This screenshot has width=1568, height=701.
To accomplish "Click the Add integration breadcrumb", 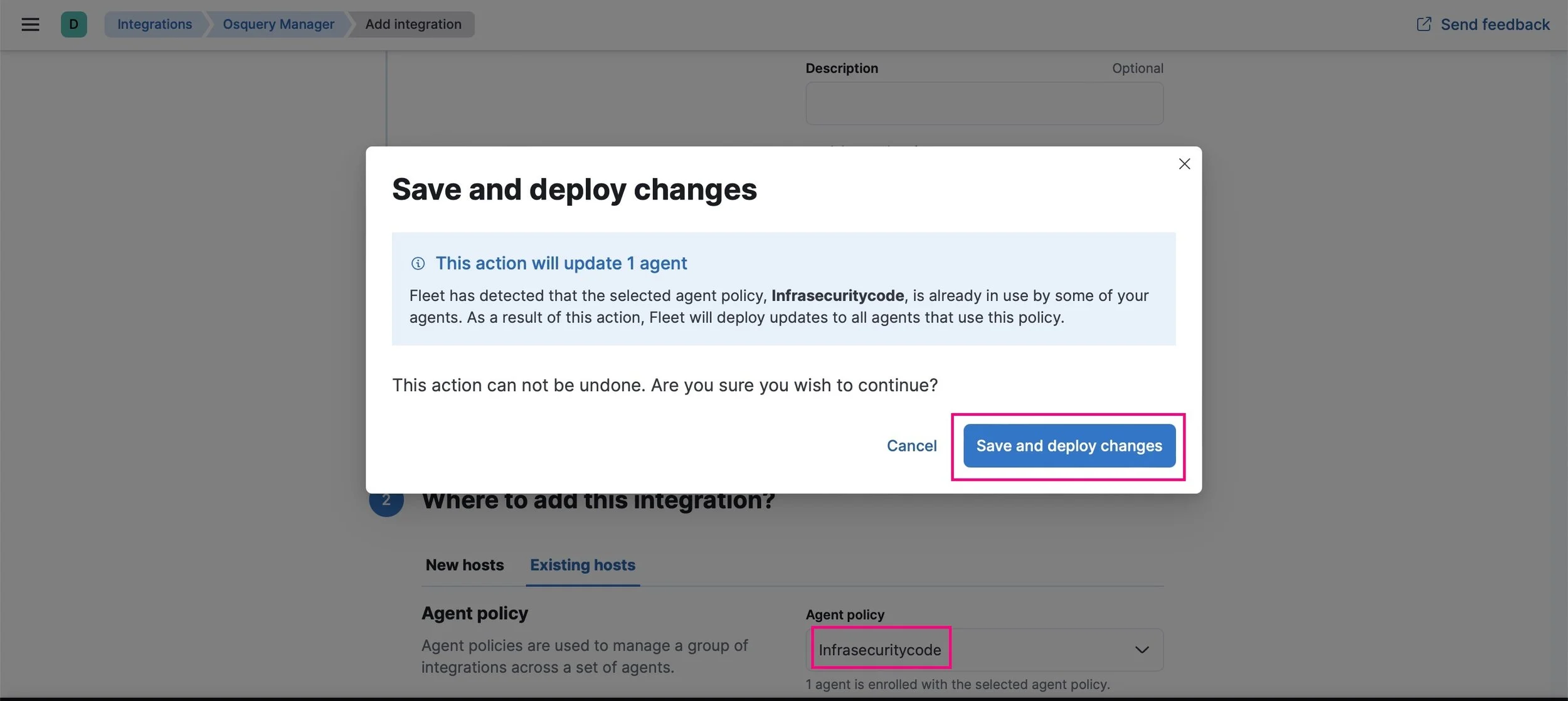I will point(413,24).
